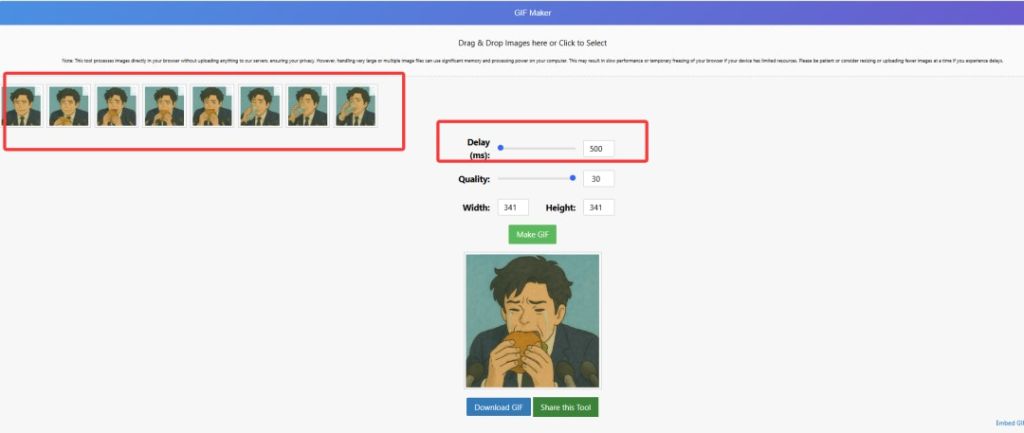This screenshot has height=433, width=1024.
Task: Select the fourth frame thumbnail
Action: coord(164,105)
